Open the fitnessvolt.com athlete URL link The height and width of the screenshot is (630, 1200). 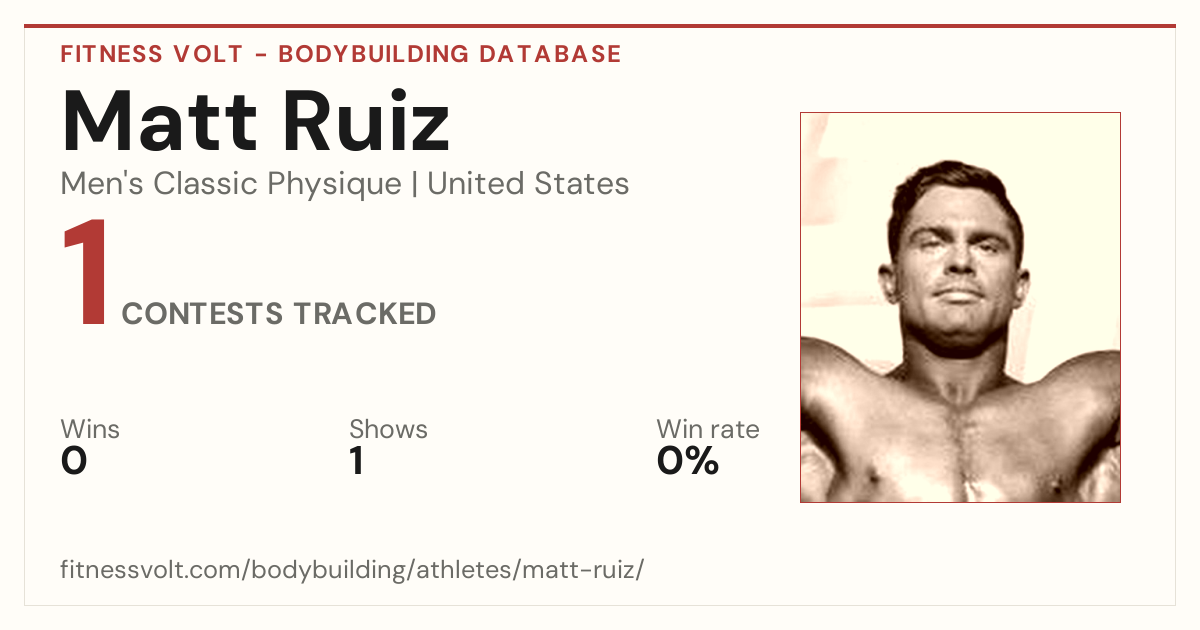tap(352, 571)
